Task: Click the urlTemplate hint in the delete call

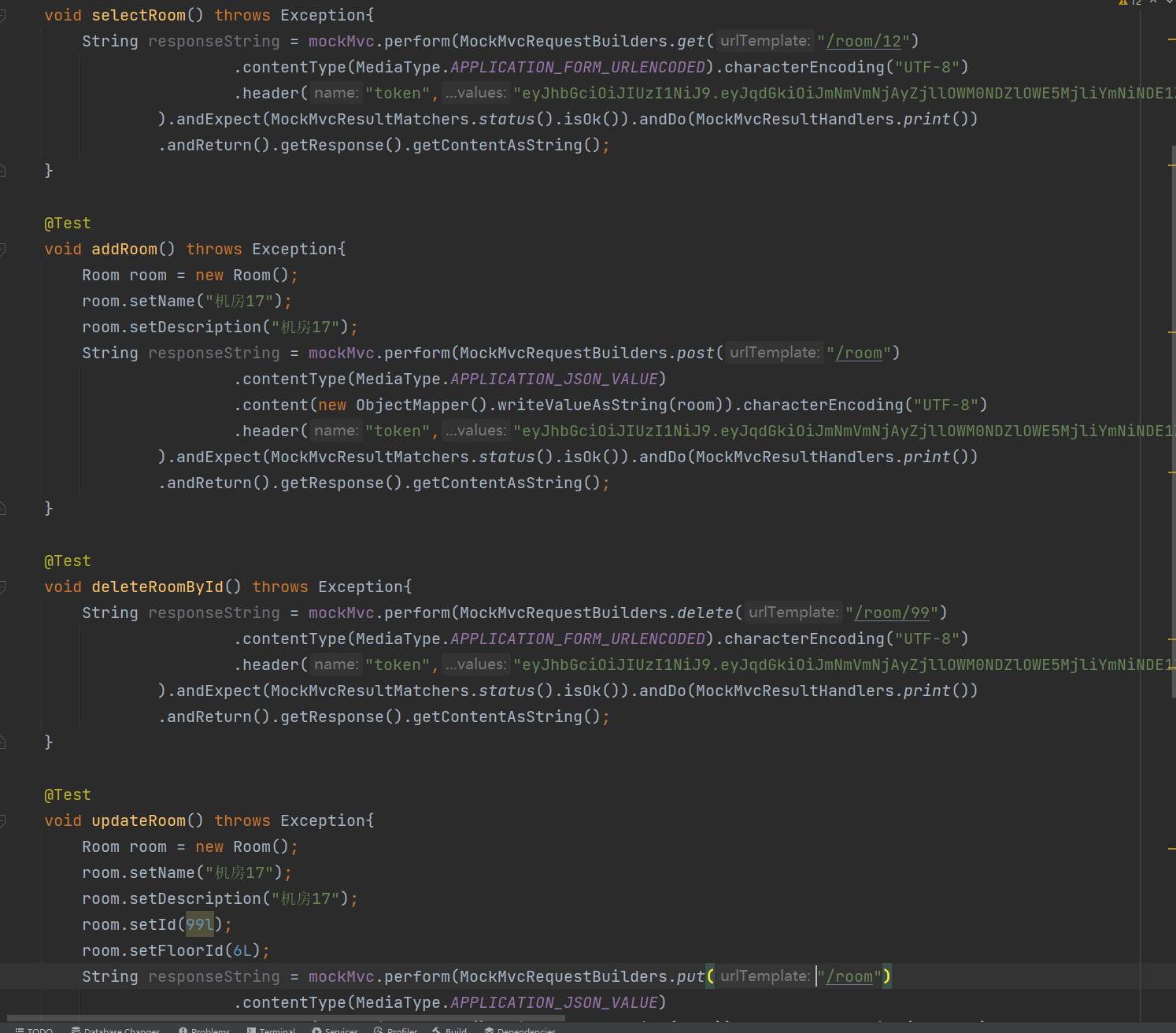Action: click(x=793, y=613)
